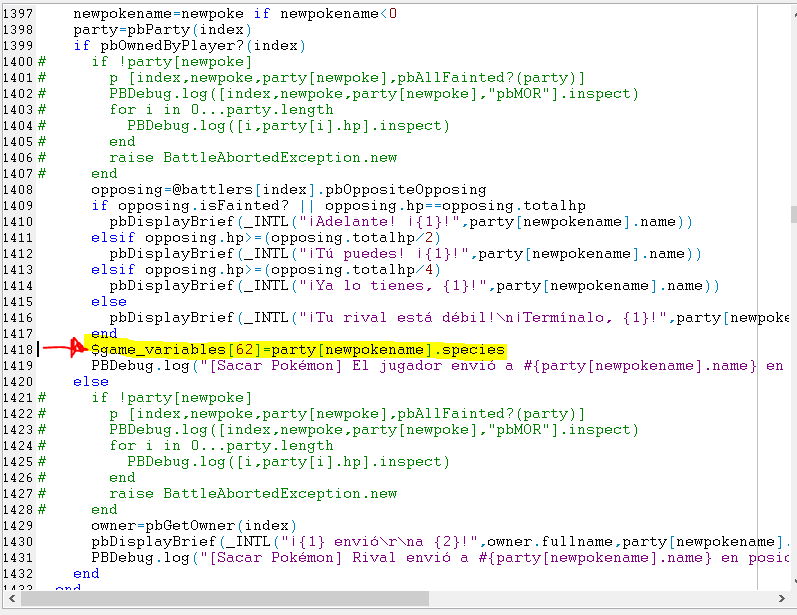Click the 'opposing=@battlers[index]' assignment line
797x615 pixels.
[x=288, y=190]
